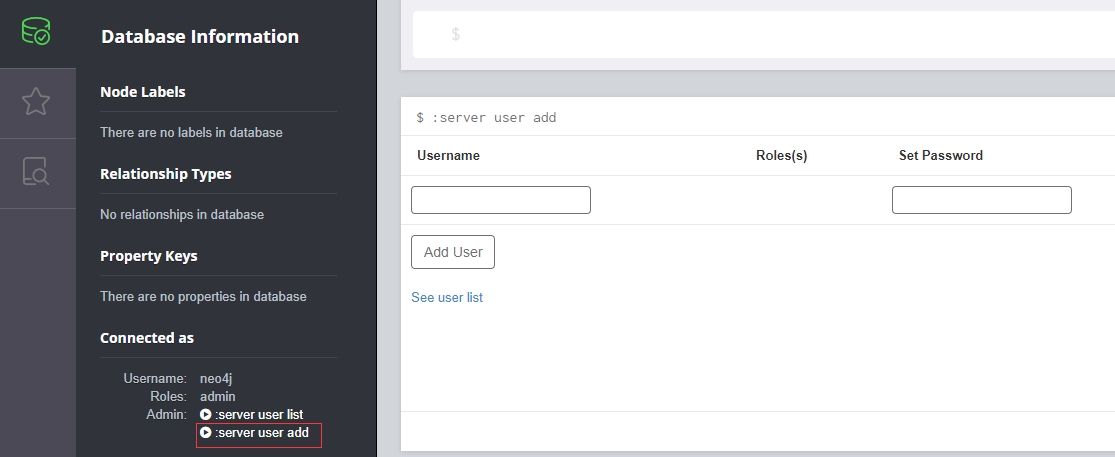Image resolution: width=1115 pixels, height=457 pixels.
Task: Click the Roles(s) column header
Action: [x=781, y=155]
